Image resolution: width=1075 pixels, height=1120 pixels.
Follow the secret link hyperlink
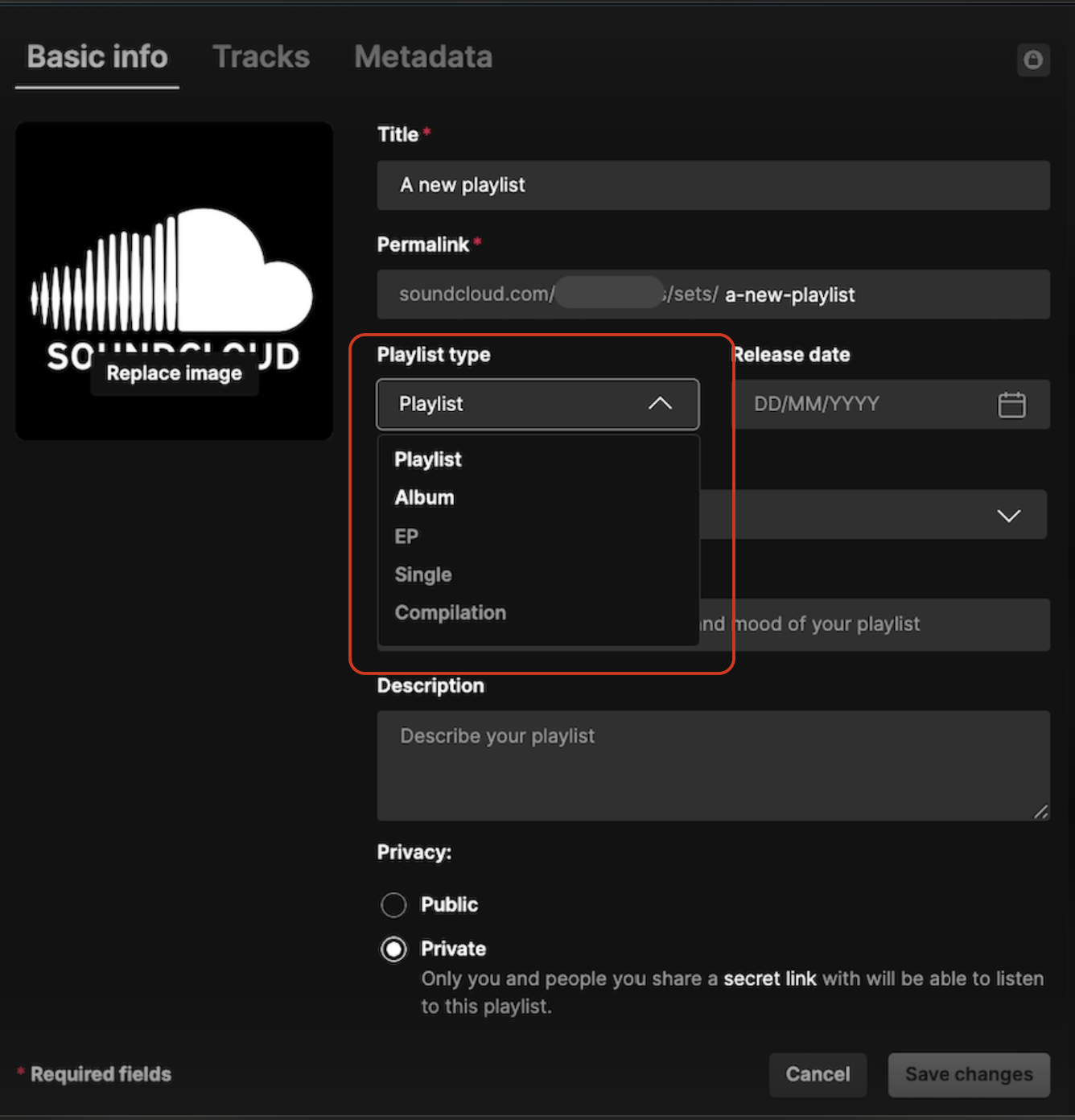coord(769,979)
